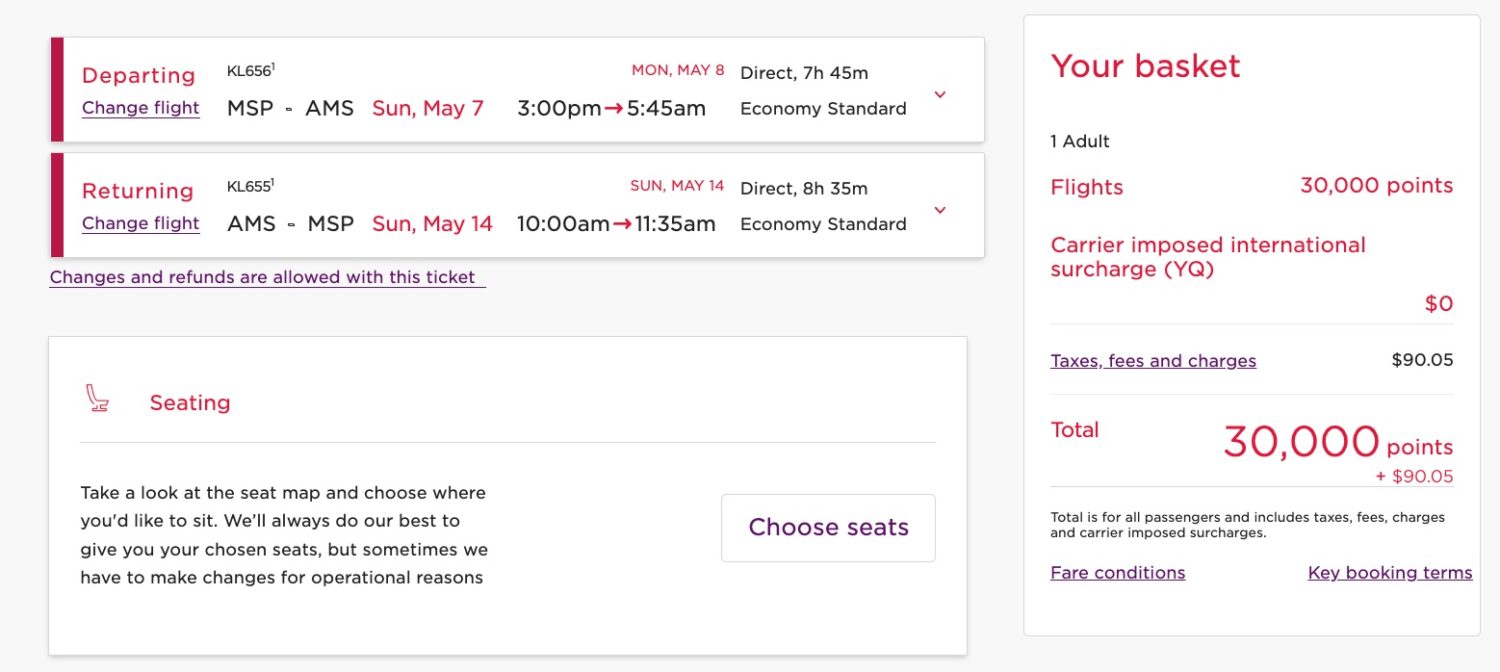Open the returning flight's Change flight link
The image size is (1500, 672).
(x=139, y=225)
